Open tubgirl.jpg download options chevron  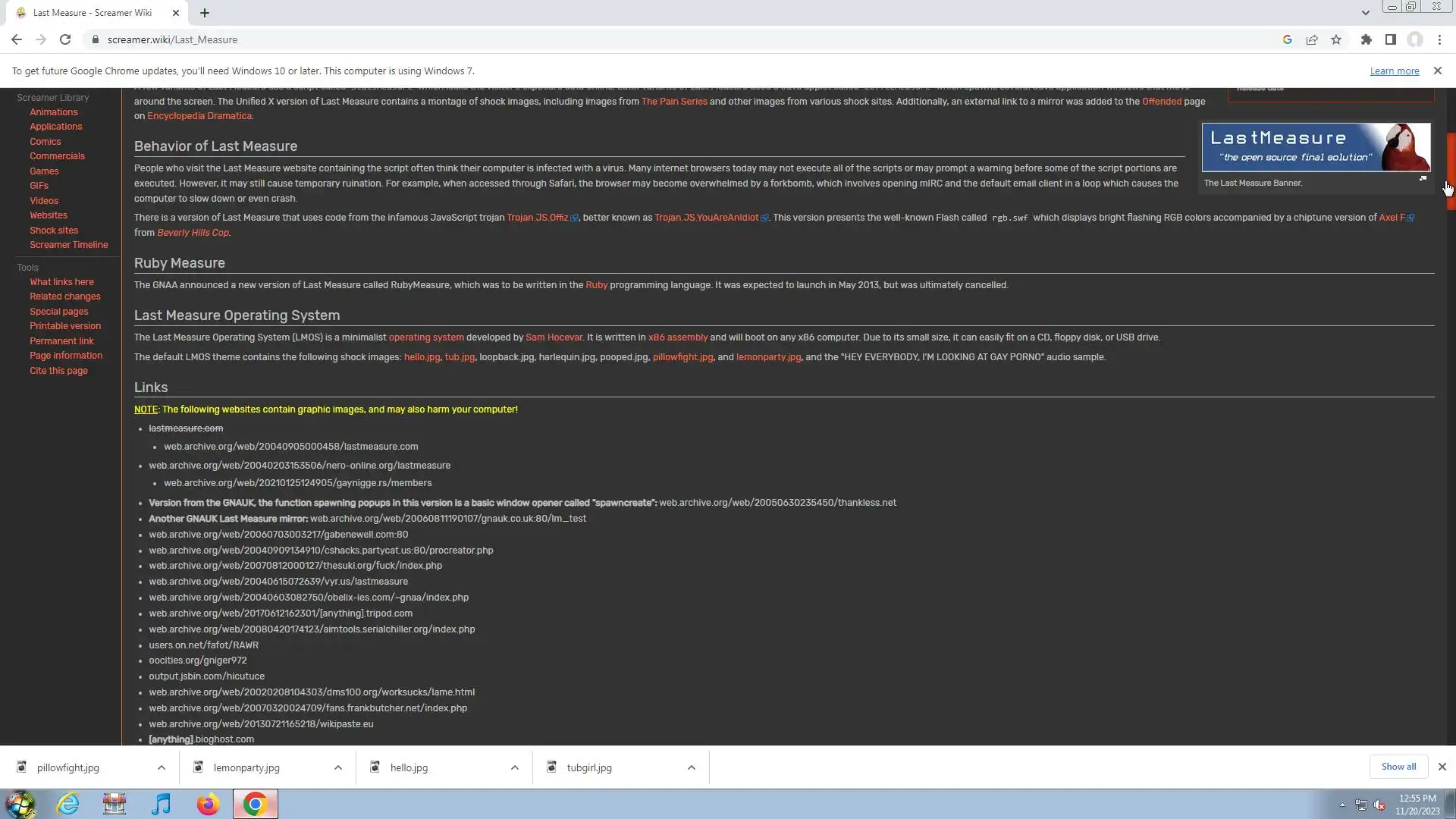(692, 767)
